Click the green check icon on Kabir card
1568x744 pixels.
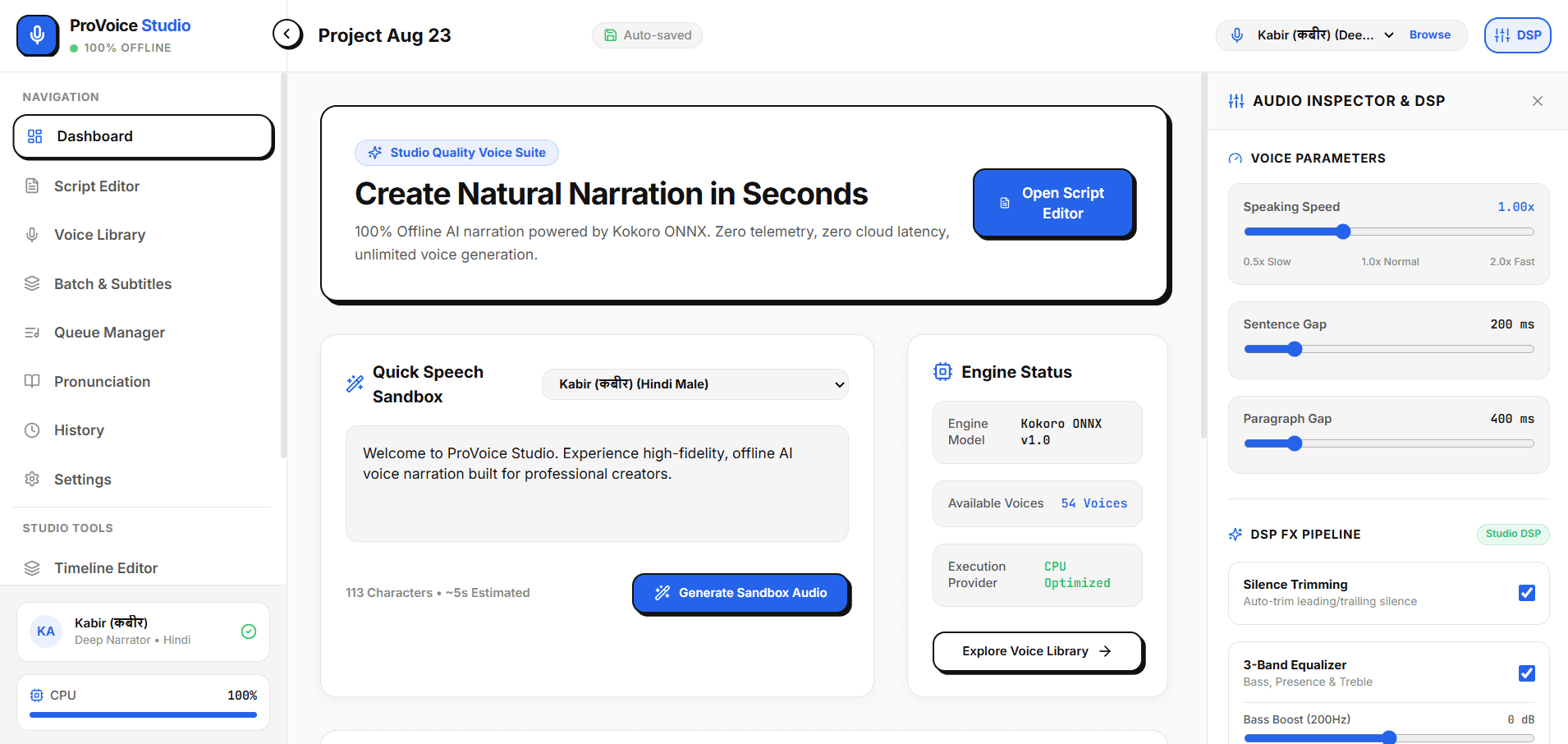[x=249, y=631]
